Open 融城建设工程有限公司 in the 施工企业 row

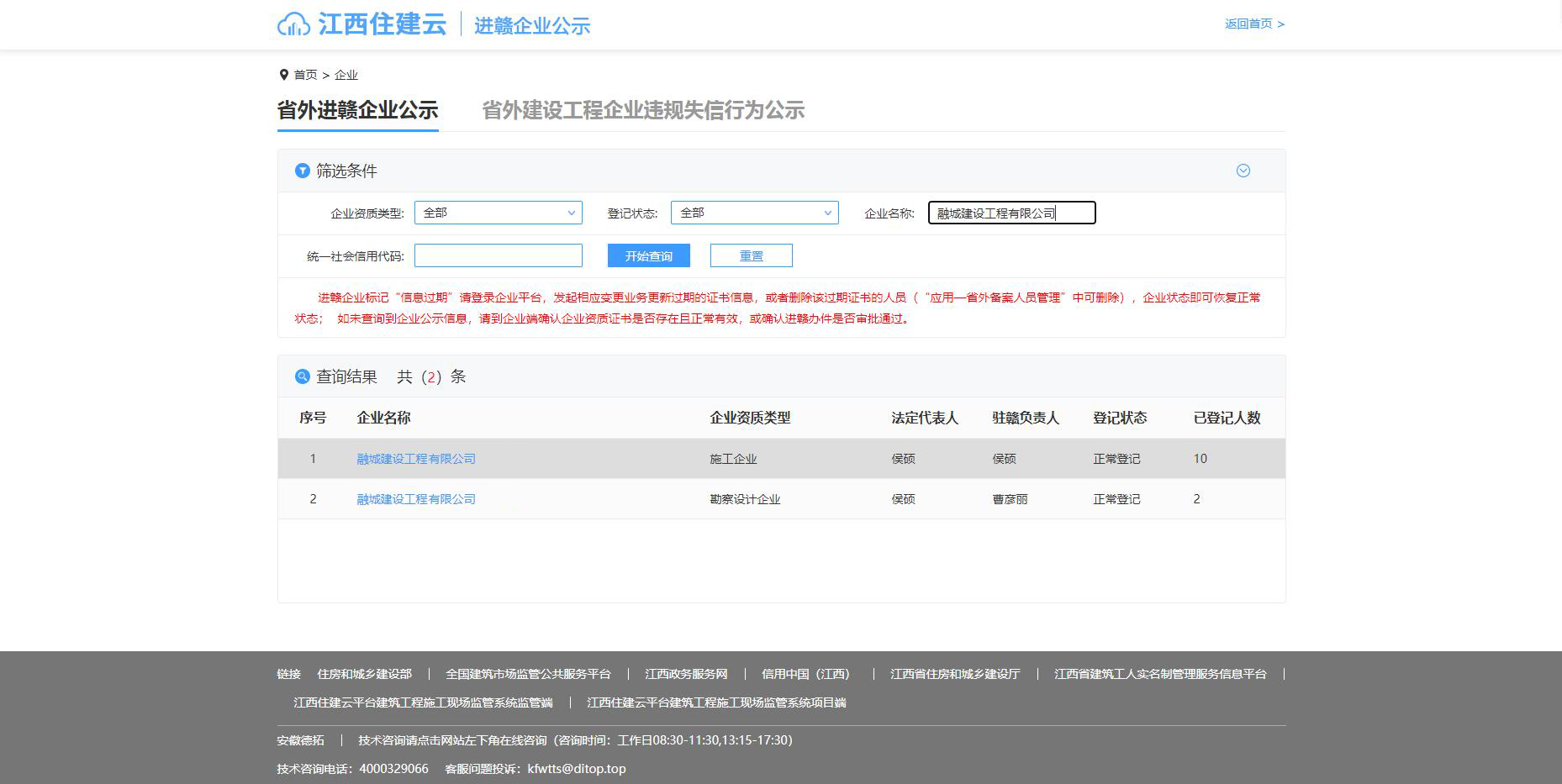click(416, 459)
